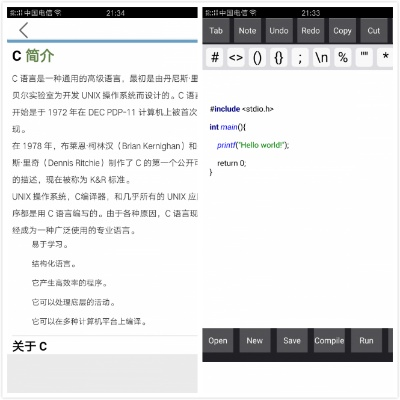Tap the back arrow in the tutorial screen
The image size is (400, 400).
pos(24,30)
